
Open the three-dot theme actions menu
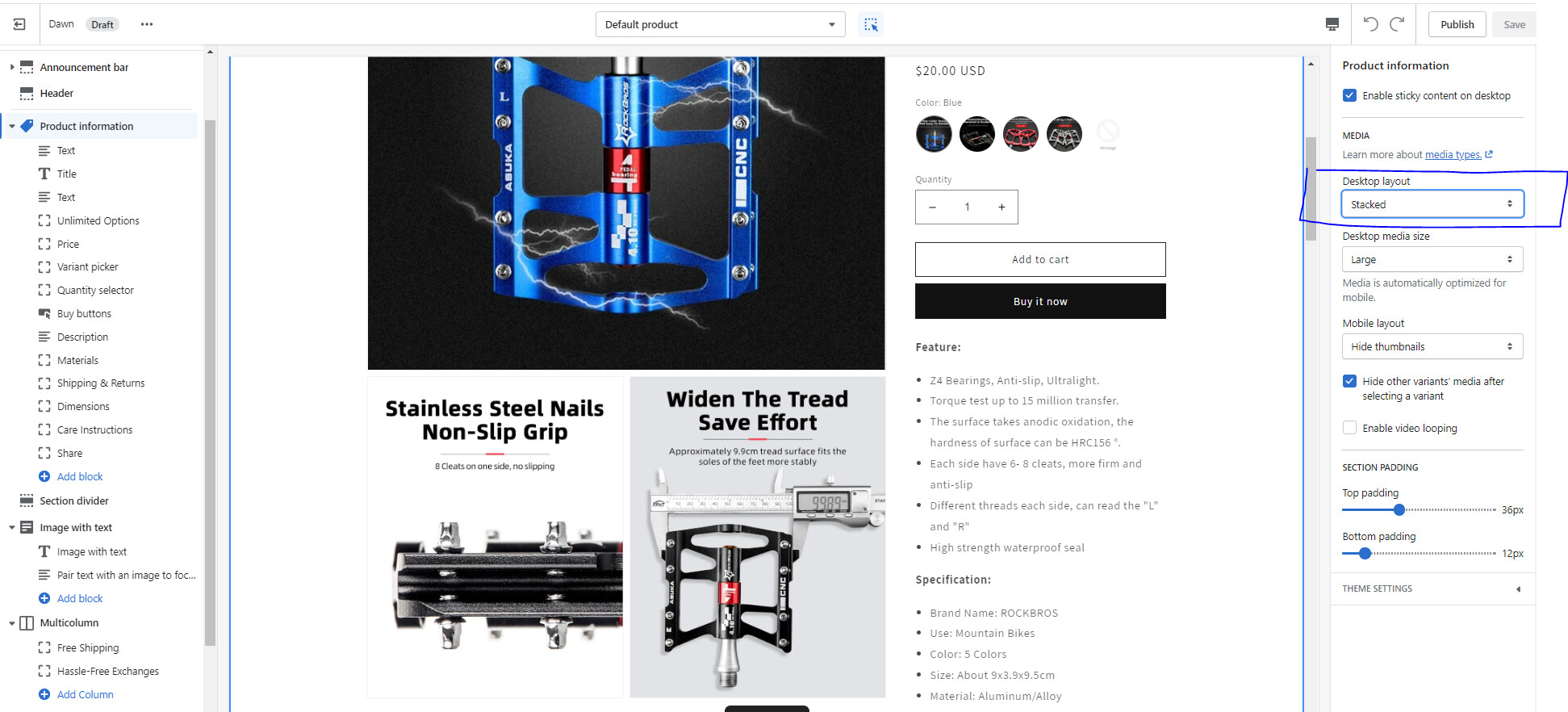pyautogui.click(x=146, y=24)
